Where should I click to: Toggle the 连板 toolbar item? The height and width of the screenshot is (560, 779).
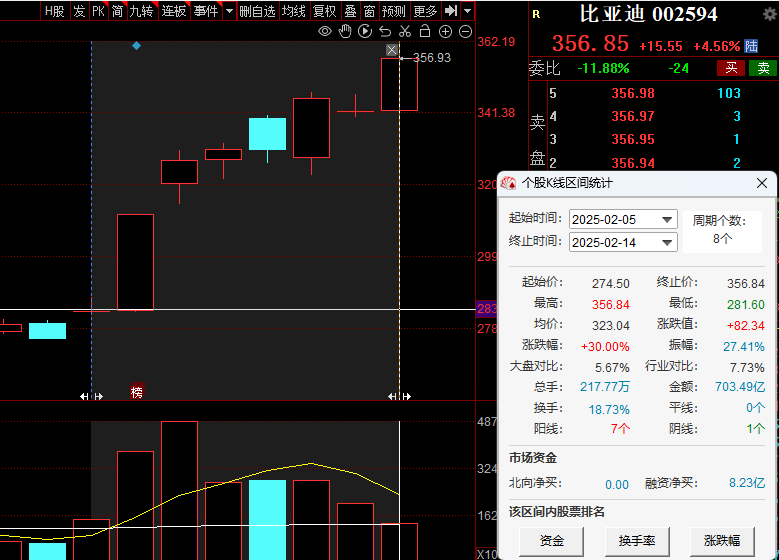pos(174,11)
